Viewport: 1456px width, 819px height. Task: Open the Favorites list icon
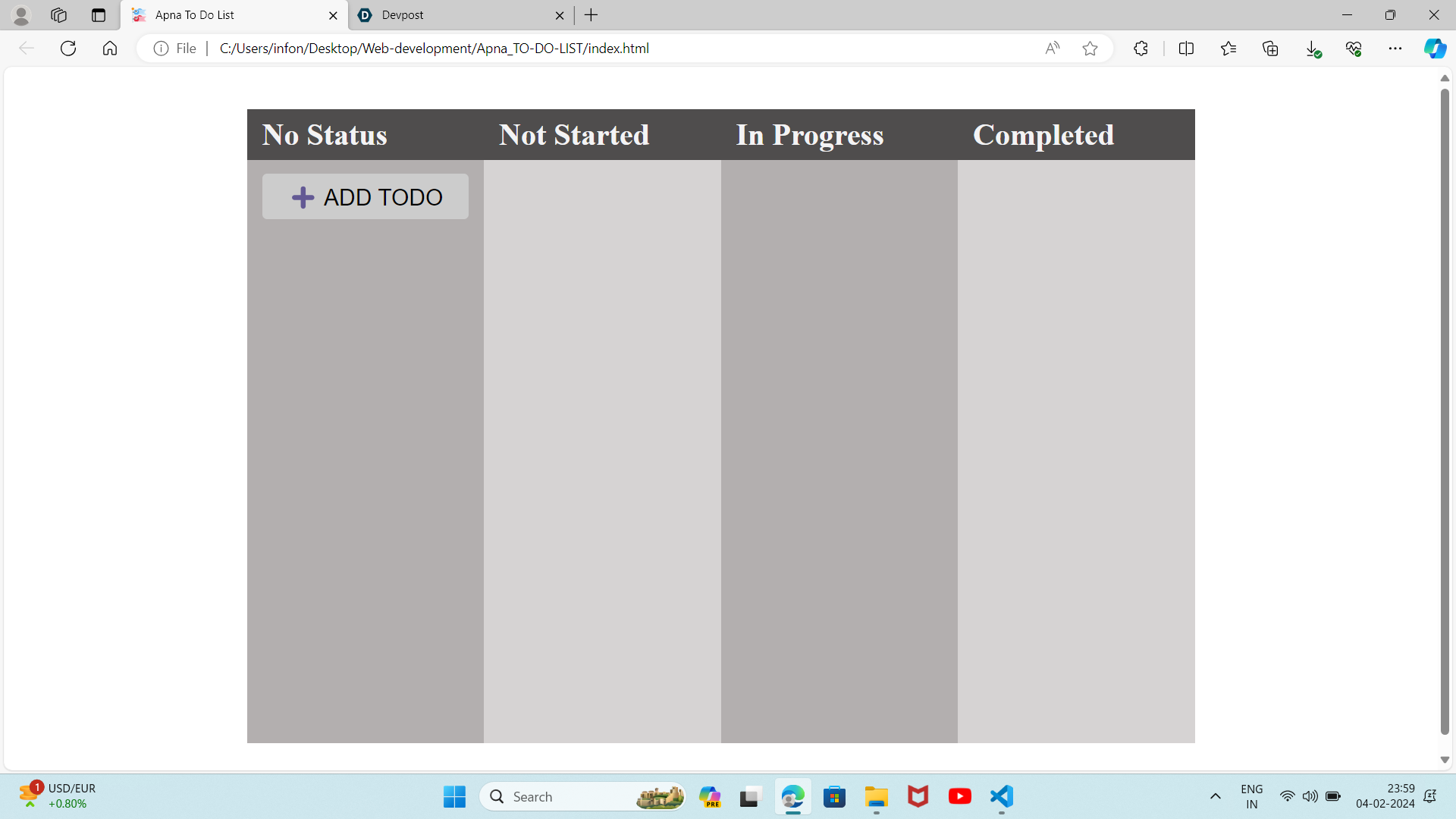tap(1228, 49)
